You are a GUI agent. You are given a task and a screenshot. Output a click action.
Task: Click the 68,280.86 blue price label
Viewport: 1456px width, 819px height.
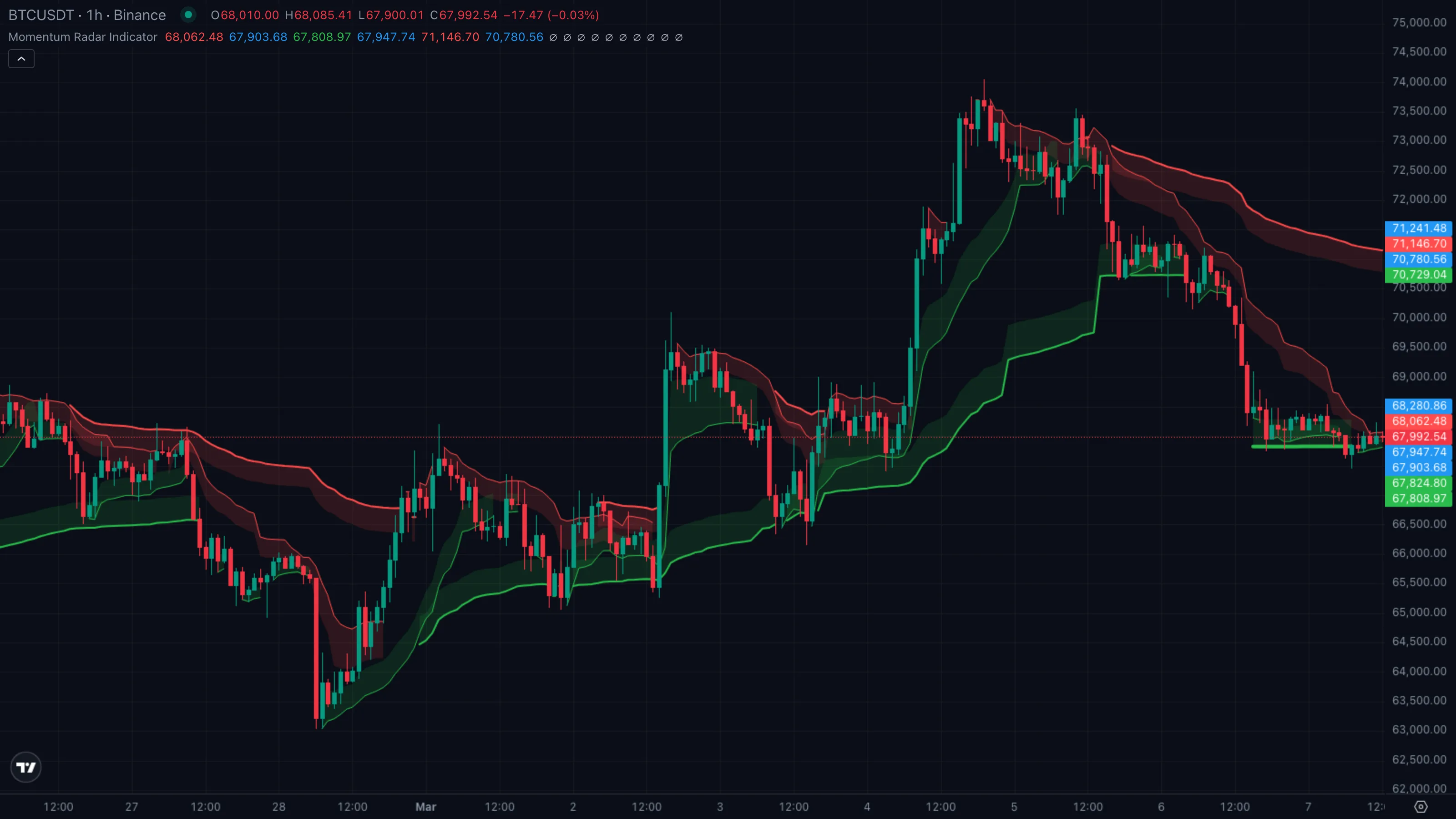[1419, 406]
